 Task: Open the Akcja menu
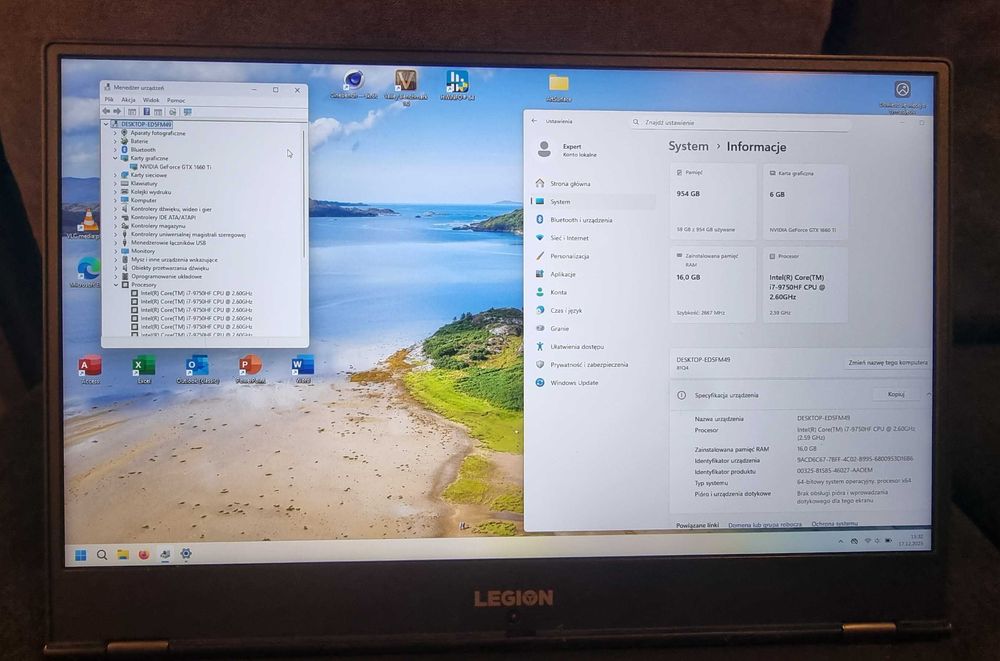coord(128,100)
